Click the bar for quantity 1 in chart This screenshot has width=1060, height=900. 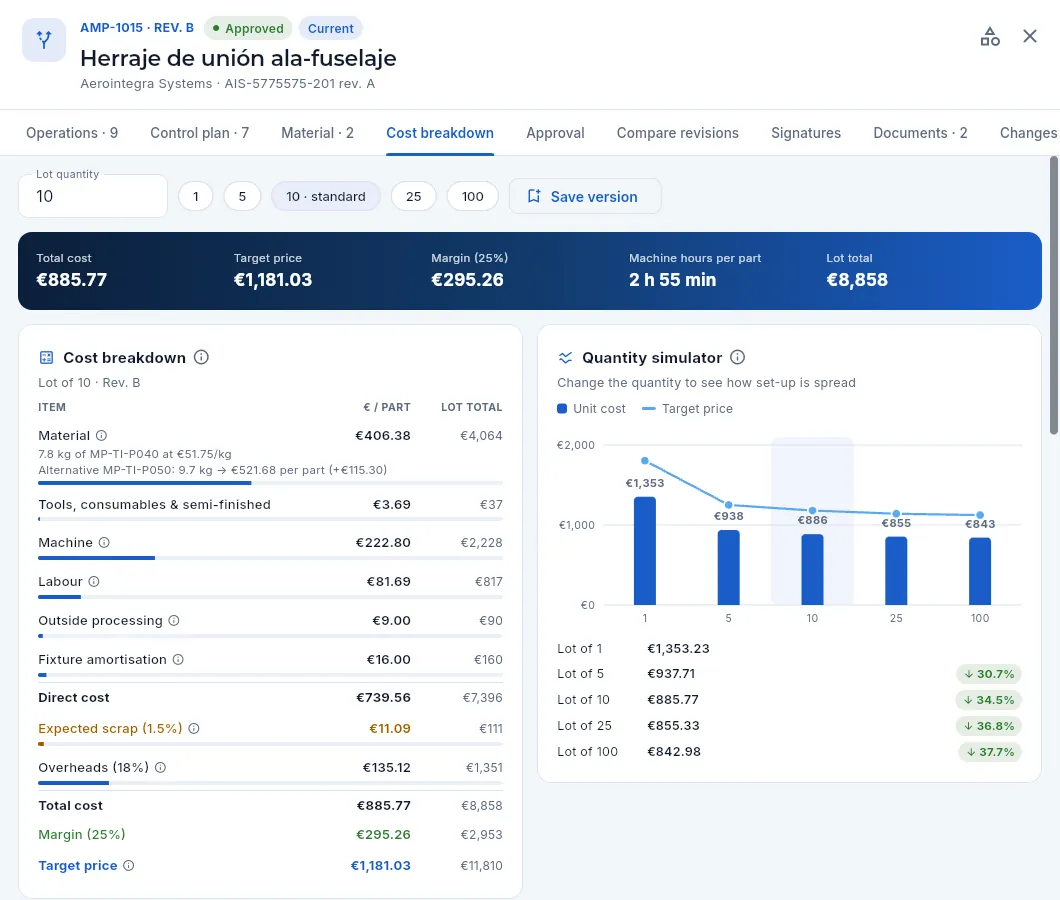(x=645, y=551)
